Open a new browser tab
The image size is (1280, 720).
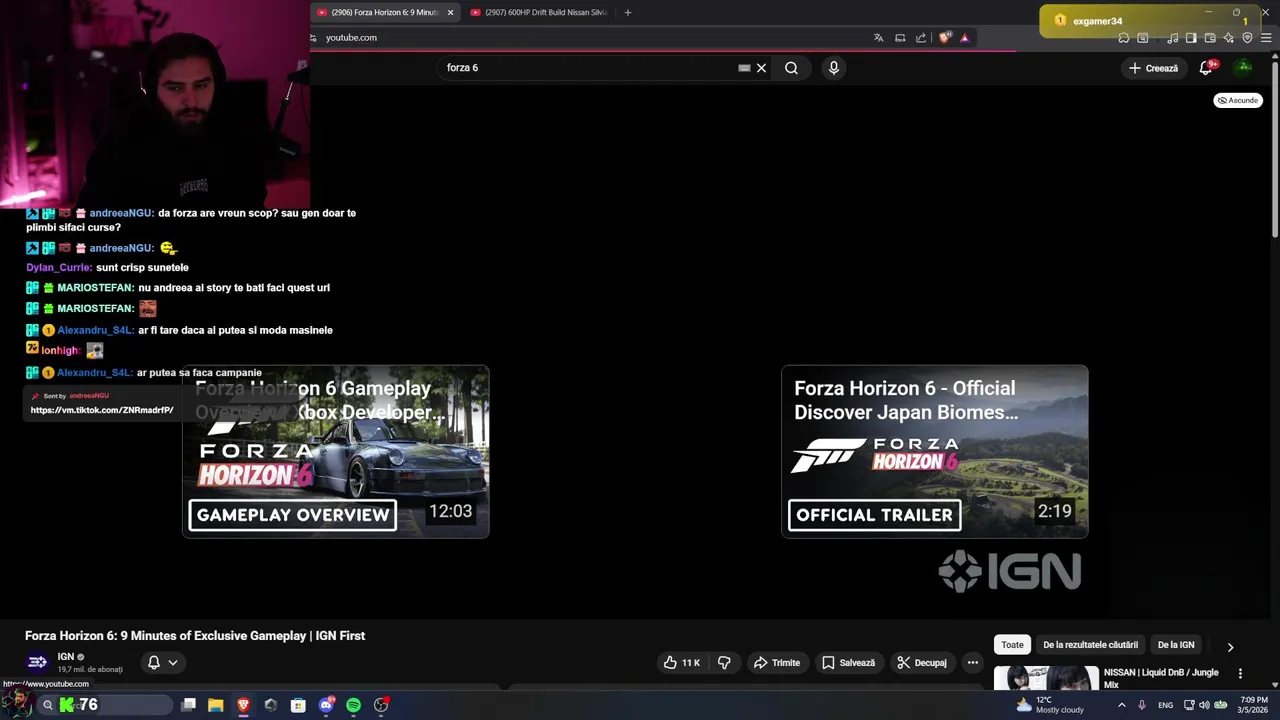[x=628, y=12]
